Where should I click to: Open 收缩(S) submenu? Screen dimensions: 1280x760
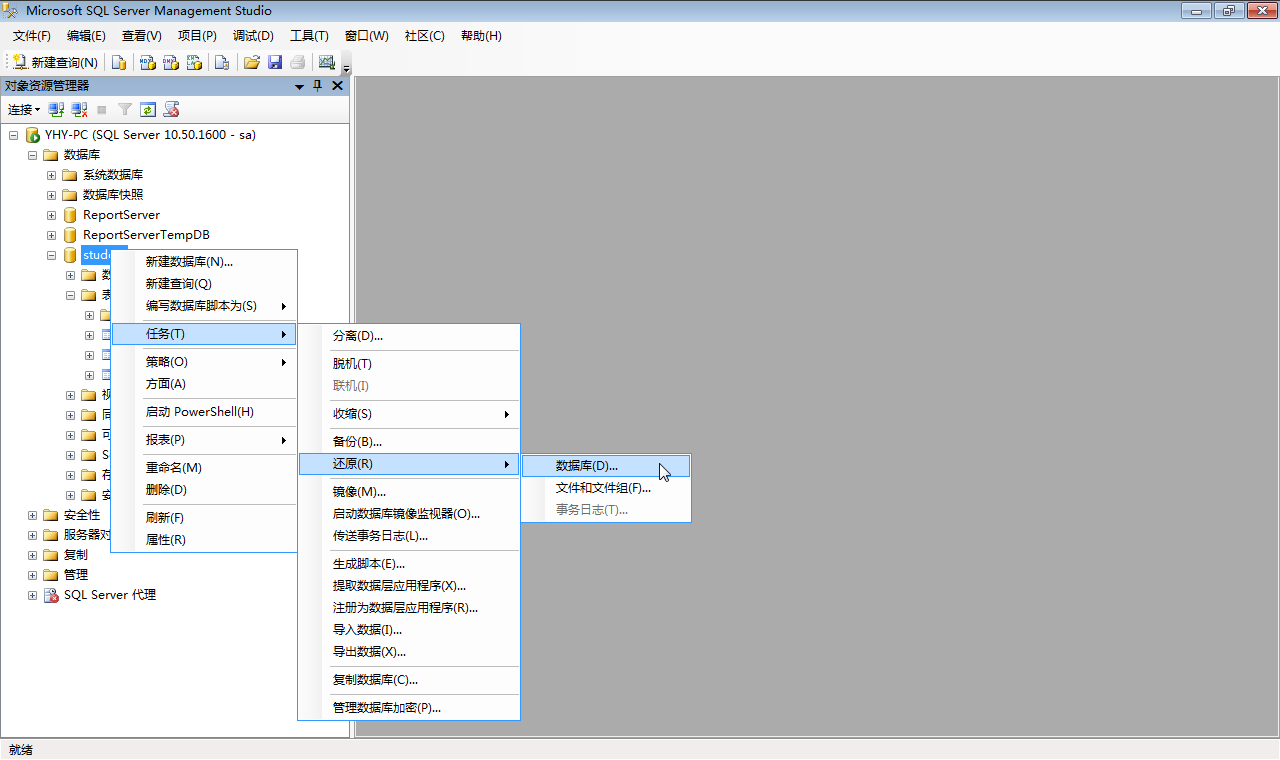409,414
